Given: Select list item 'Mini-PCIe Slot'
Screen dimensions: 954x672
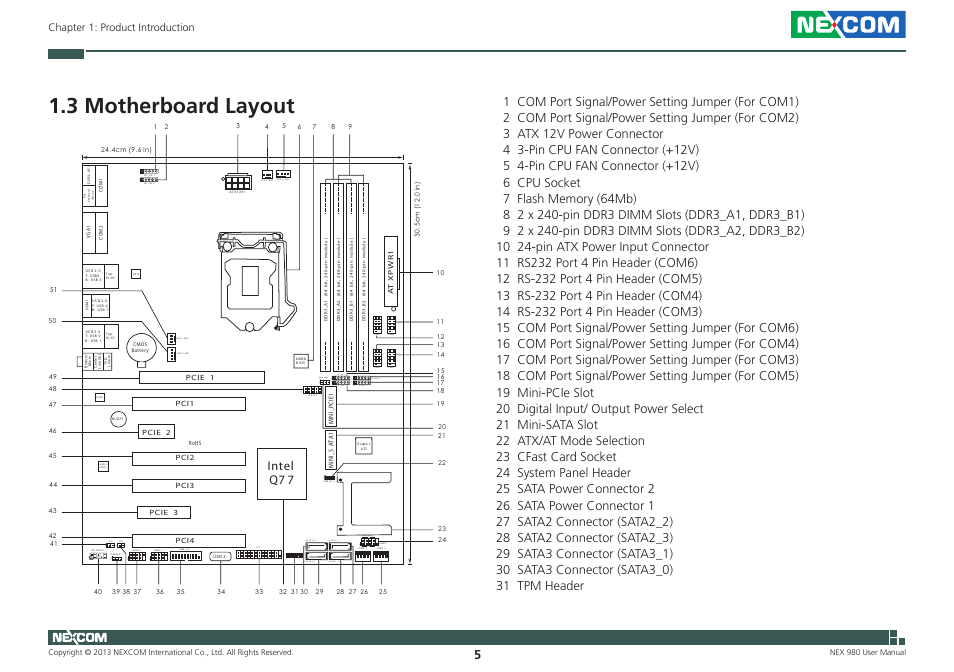Looking at the screenshot, I should [x=555, y=393].
